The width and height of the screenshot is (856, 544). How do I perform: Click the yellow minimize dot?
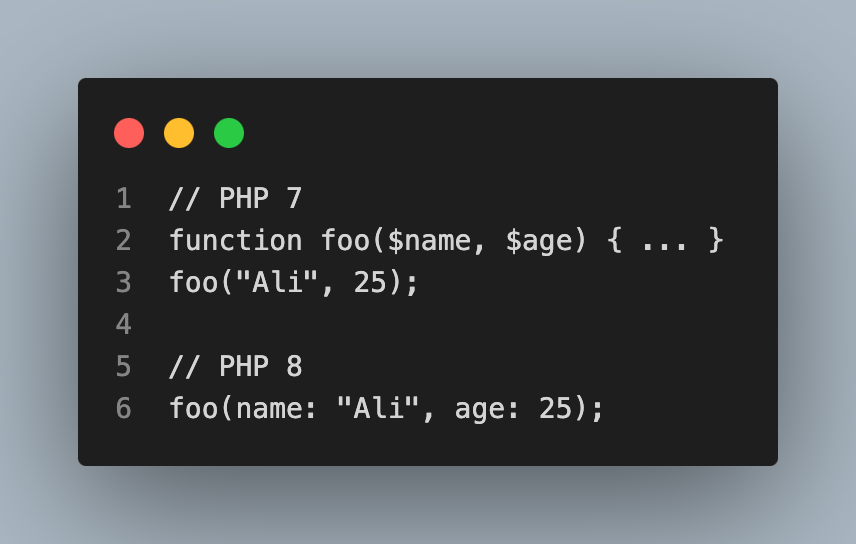[x=179, y=133]
